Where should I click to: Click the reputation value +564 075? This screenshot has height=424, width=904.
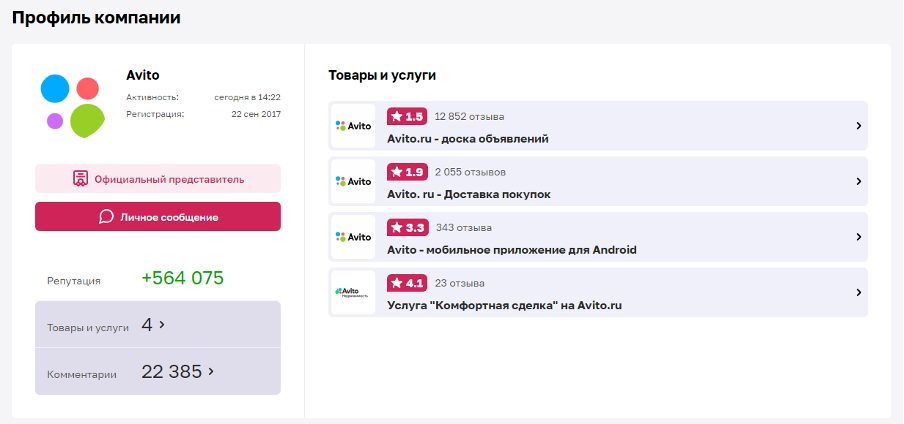pos(182,278)
